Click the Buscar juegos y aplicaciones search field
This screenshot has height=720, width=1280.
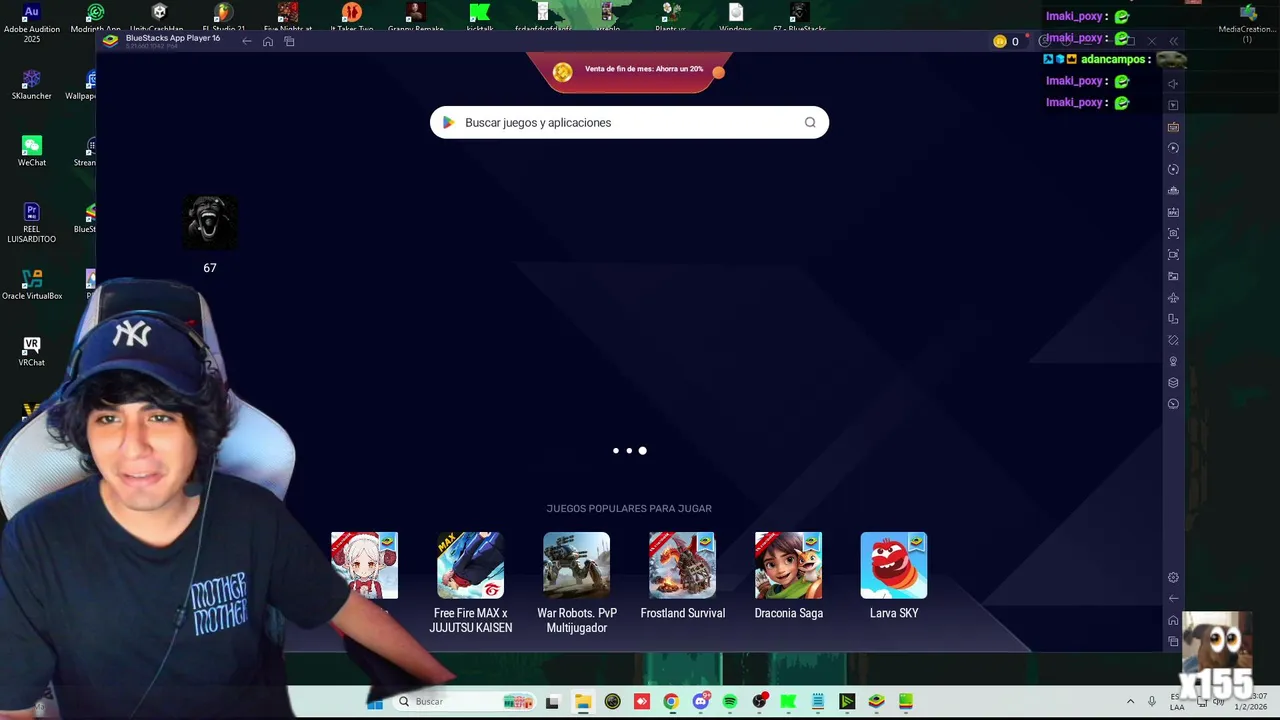pos(629,122)
